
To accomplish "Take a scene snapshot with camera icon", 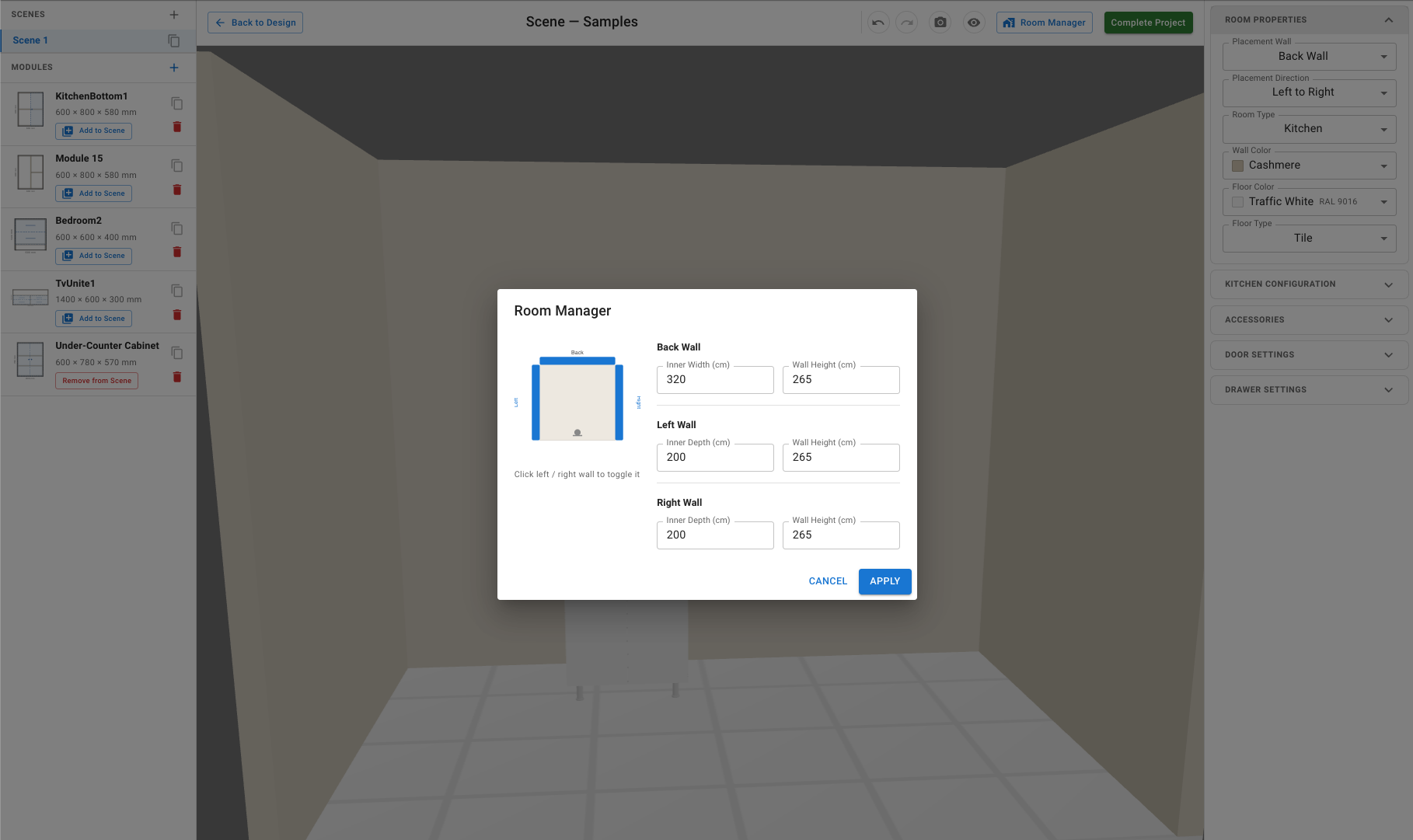I will 940,23.
